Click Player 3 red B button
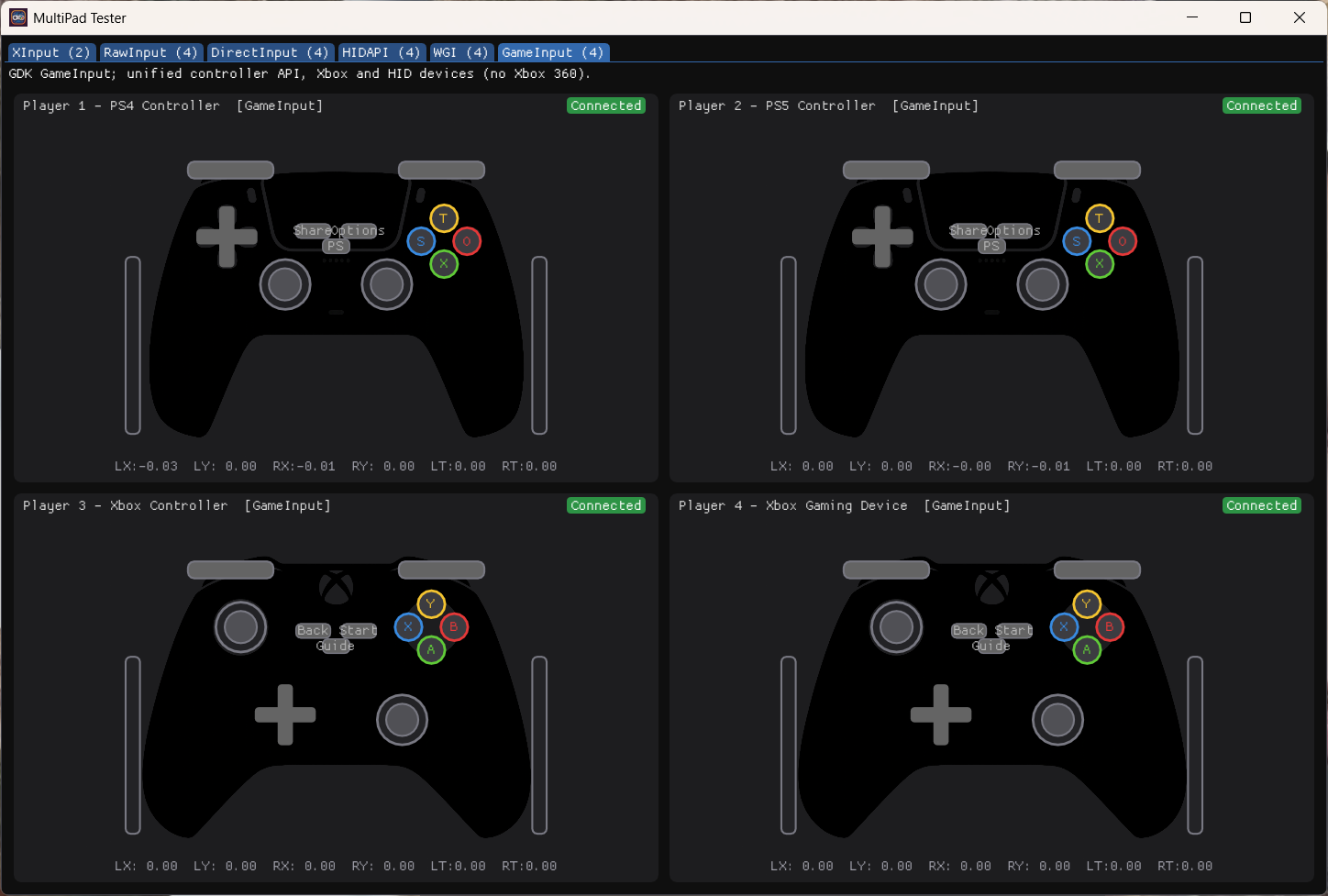 click(454, 626)
